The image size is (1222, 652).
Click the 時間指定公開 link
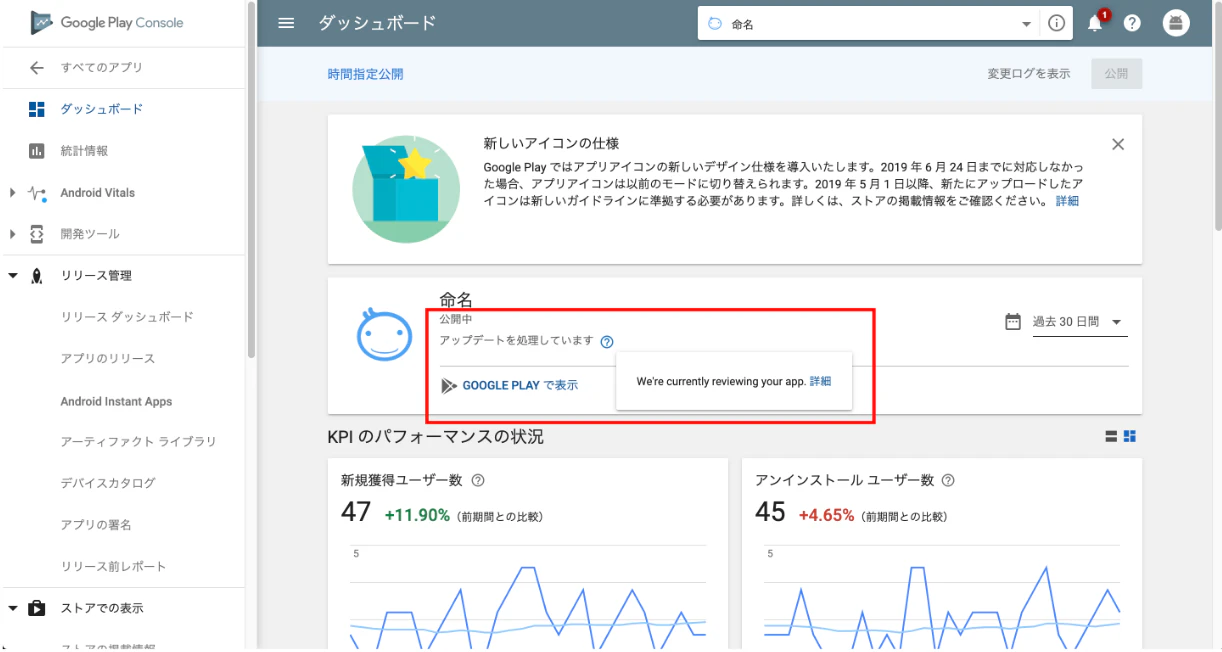(x=365, y=74)
